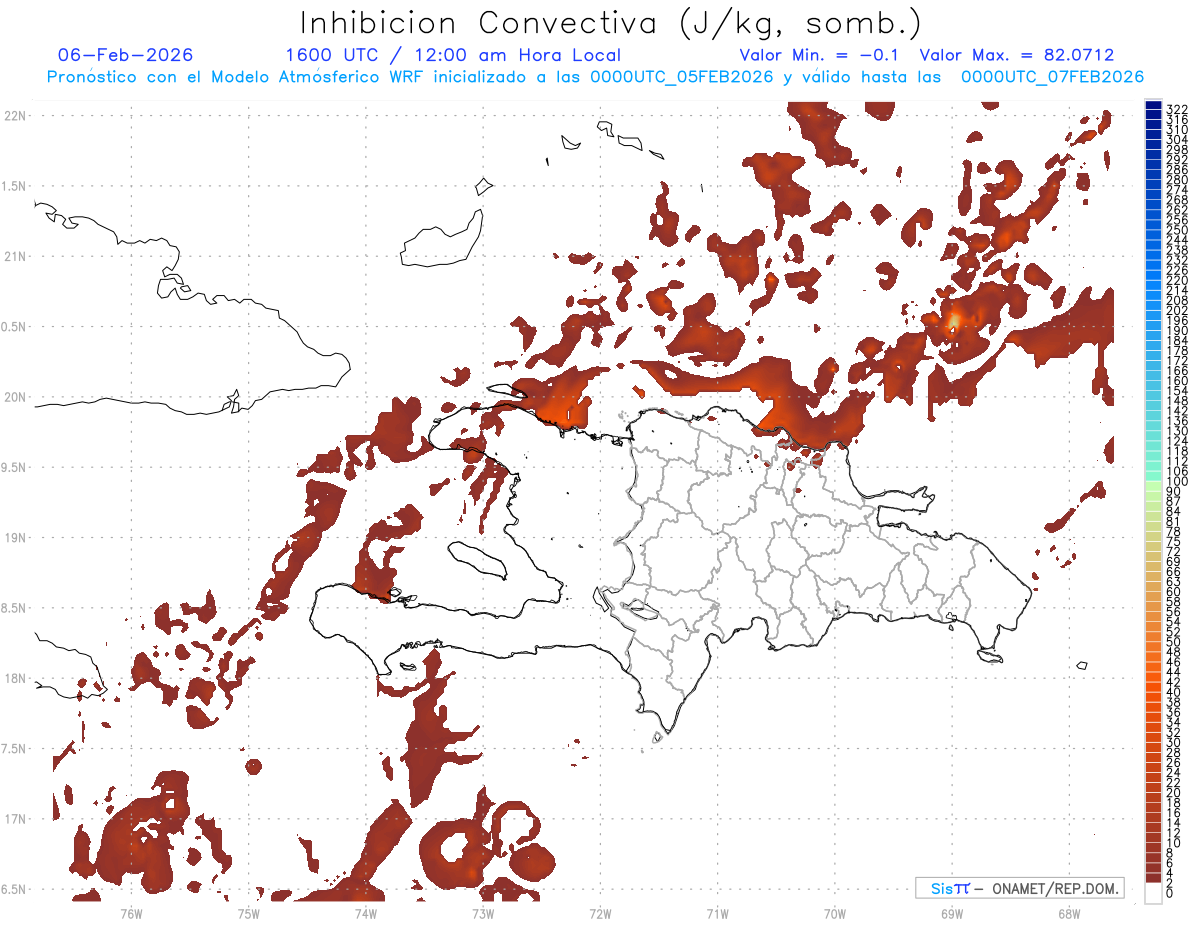Viewport: 1200px width, 927px height.
Task: Click the '100' colorbar label
Action: tap(1177, 482)
